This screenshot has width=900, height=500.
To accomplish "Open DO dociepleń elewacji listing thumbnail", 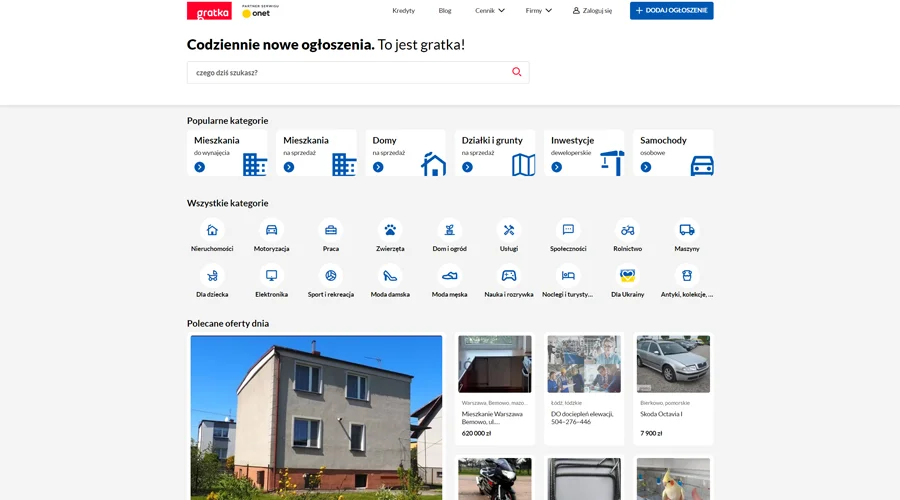I will pyautogui.click(x=584, y=364).
